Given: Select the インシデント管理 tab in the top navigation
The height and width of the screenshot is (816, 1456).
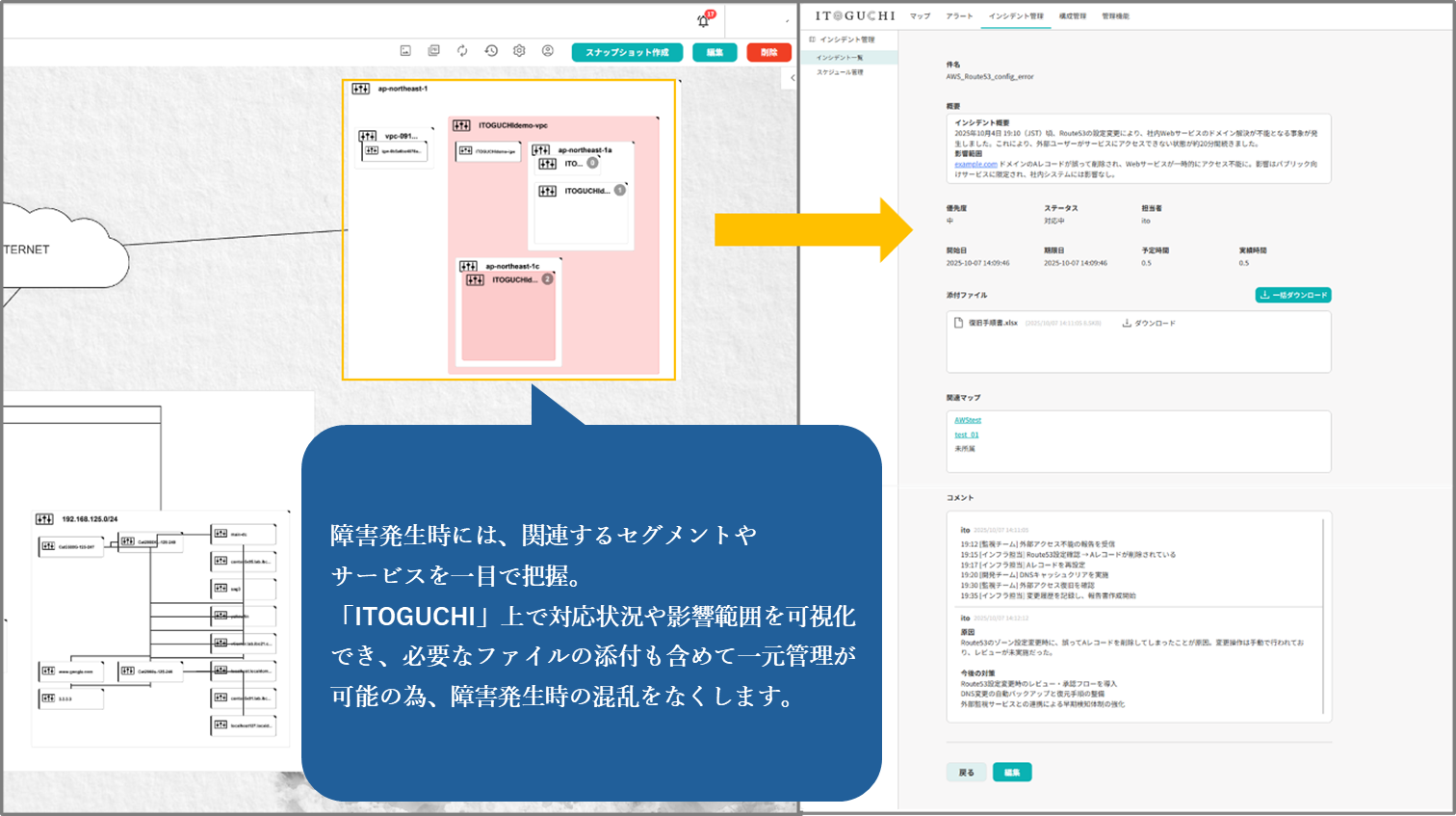Looking at the screenshot, I should coord(1016,16).
